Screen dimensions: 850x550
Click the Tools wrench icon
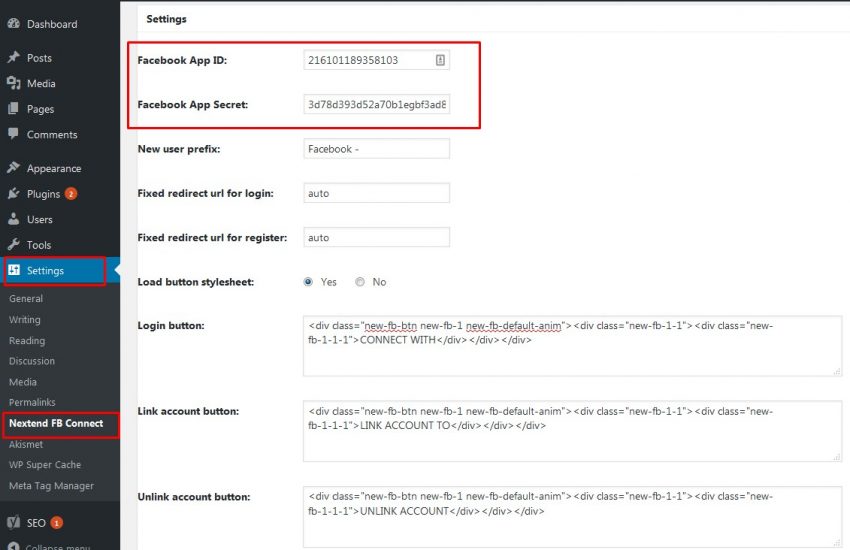point(14,244)
